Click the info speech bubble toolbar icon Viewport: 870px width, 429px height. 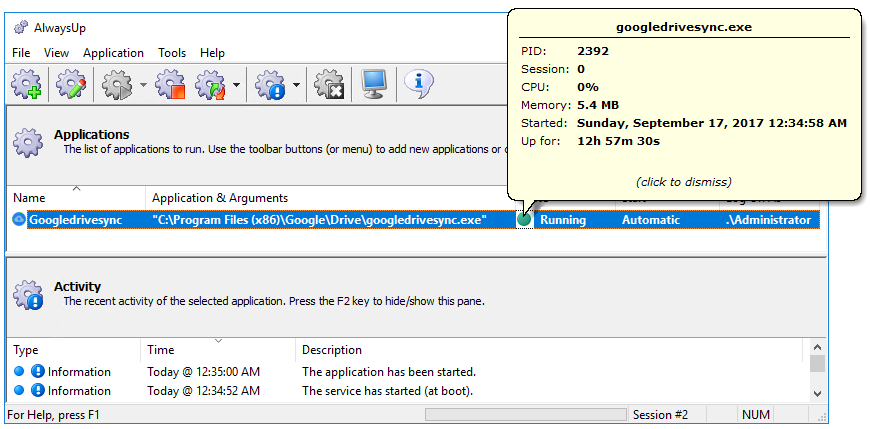(418, 84)
